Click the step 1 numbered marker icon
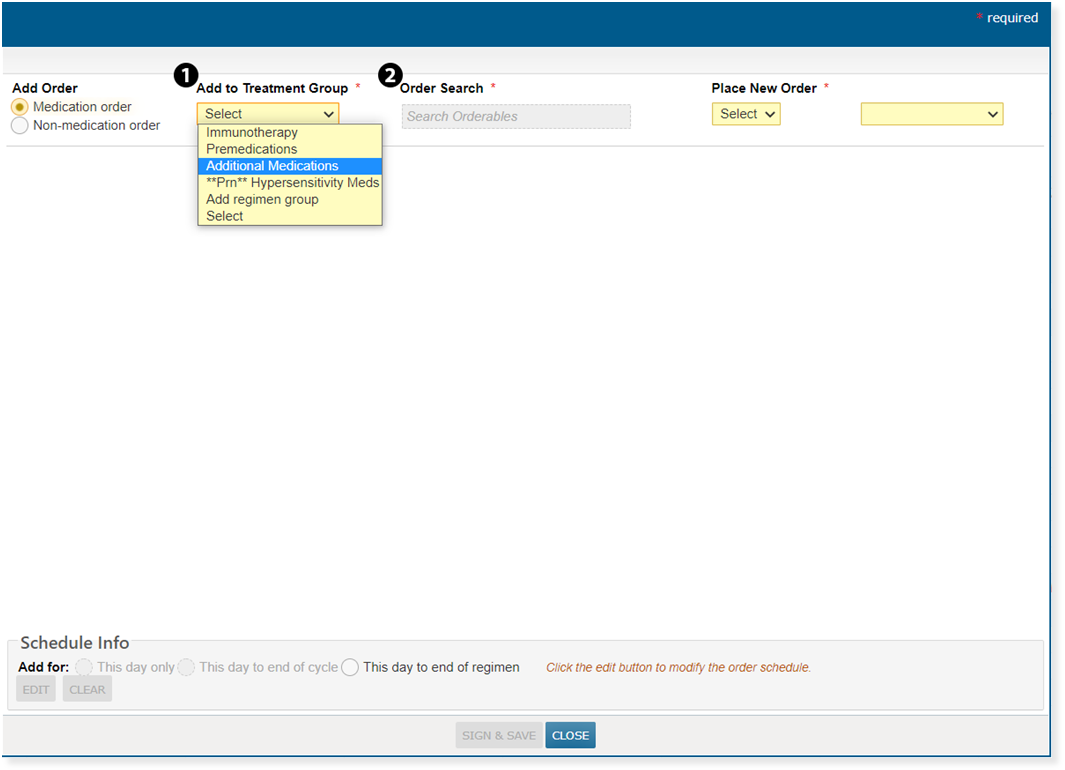Viewport: 1065px width, 770px height. tap(185, 75)
